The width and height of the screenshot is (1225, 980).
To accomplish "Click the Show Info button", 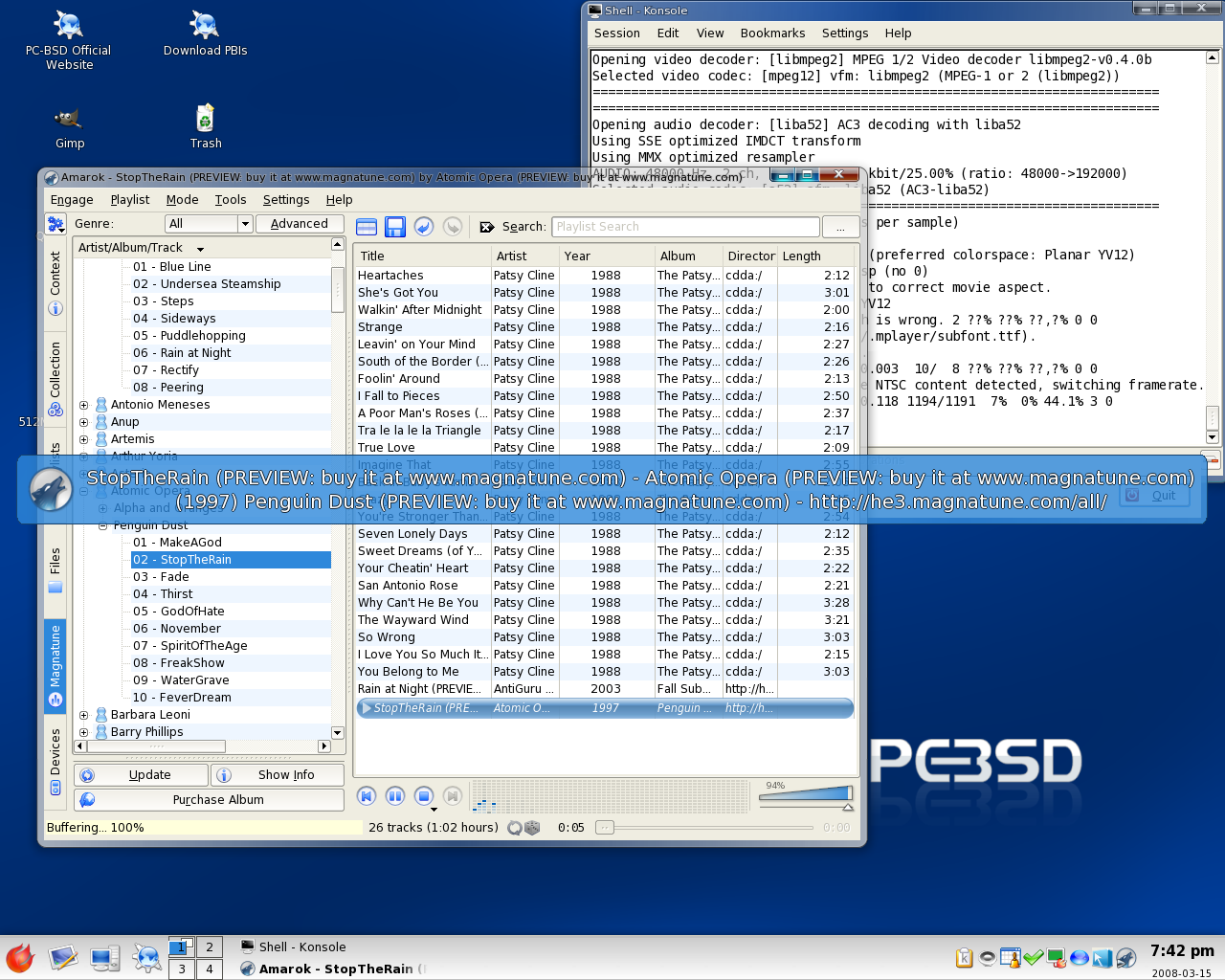I will (278, 775).
